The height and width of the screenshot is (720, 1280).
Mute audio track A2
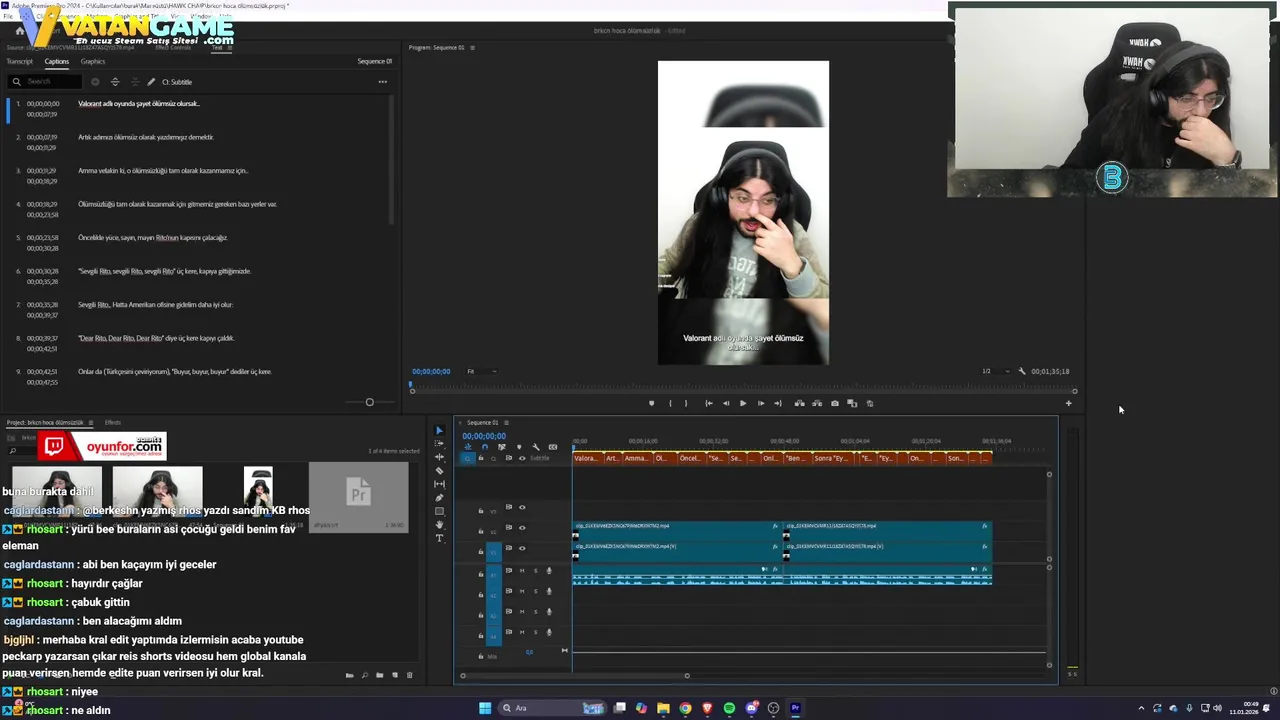pyautogui.click(x=521, y=591)
